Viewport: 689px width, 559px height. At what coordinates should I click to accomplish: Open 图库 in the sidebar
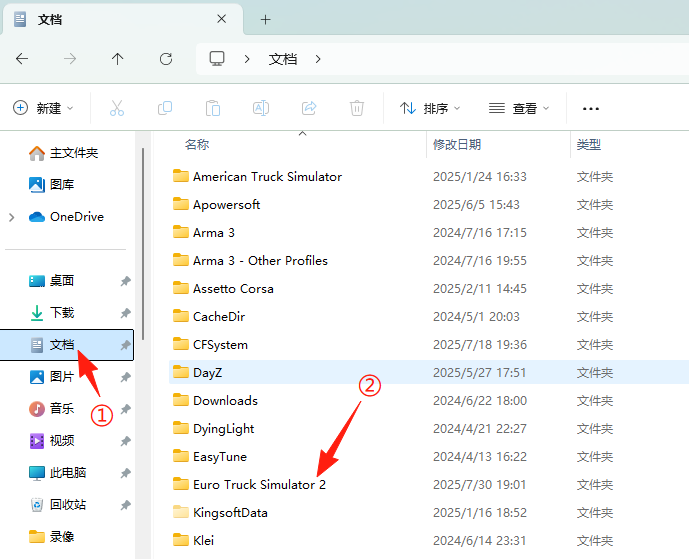51,185
